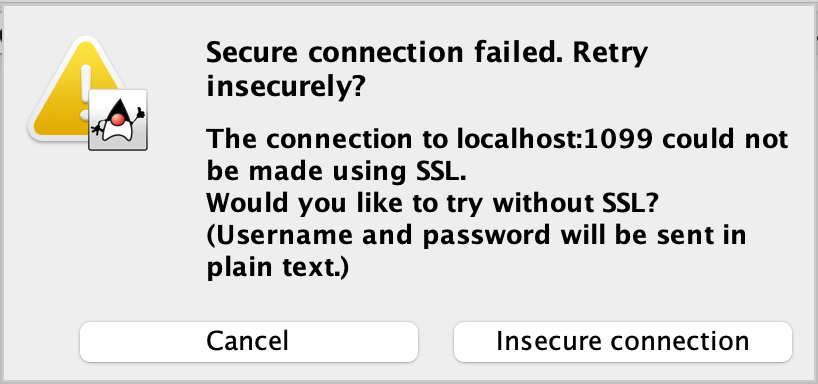Click the word 'Cancel' on the left button

pyautogui.click(x=247, y=342)
